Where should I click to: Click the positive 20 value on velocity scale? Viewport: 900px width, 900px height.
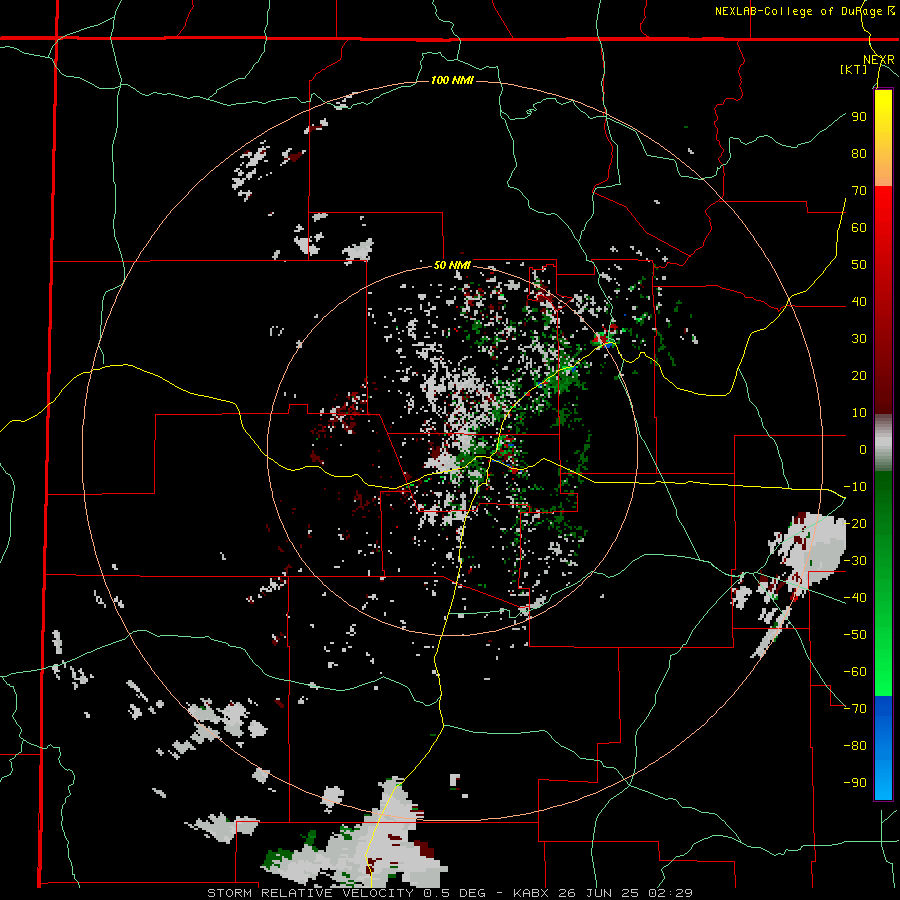[859, 375]
